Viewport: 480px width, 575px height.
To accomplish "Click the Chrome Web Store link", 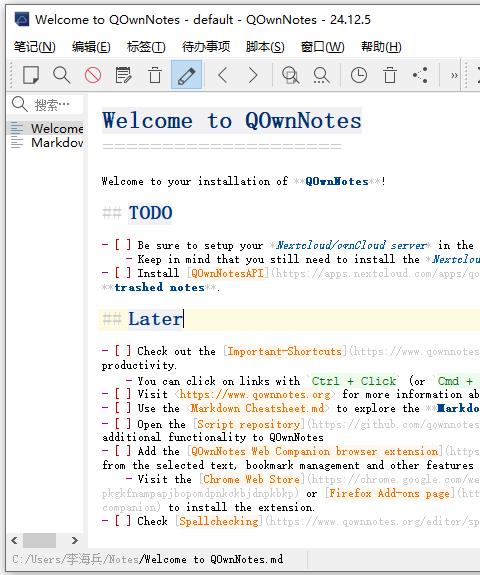I will tap(252, 479).
